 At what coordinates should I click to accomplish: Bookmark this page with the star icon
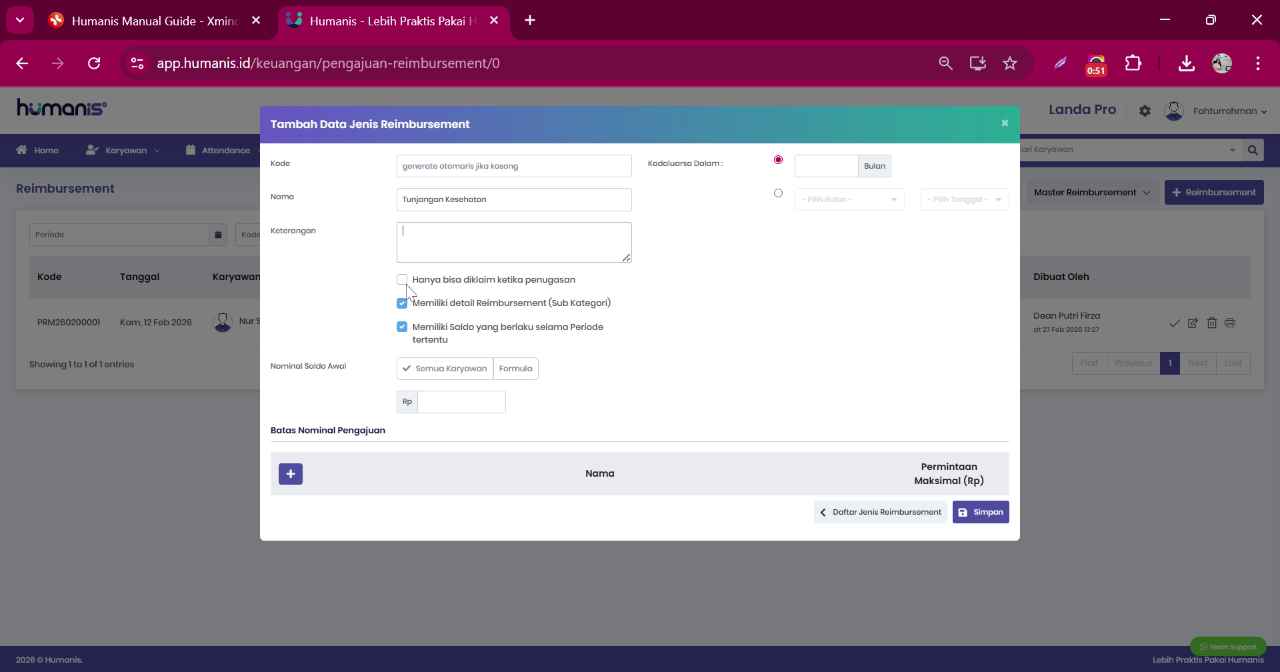pyautogui.click(x=1010, y=63)
